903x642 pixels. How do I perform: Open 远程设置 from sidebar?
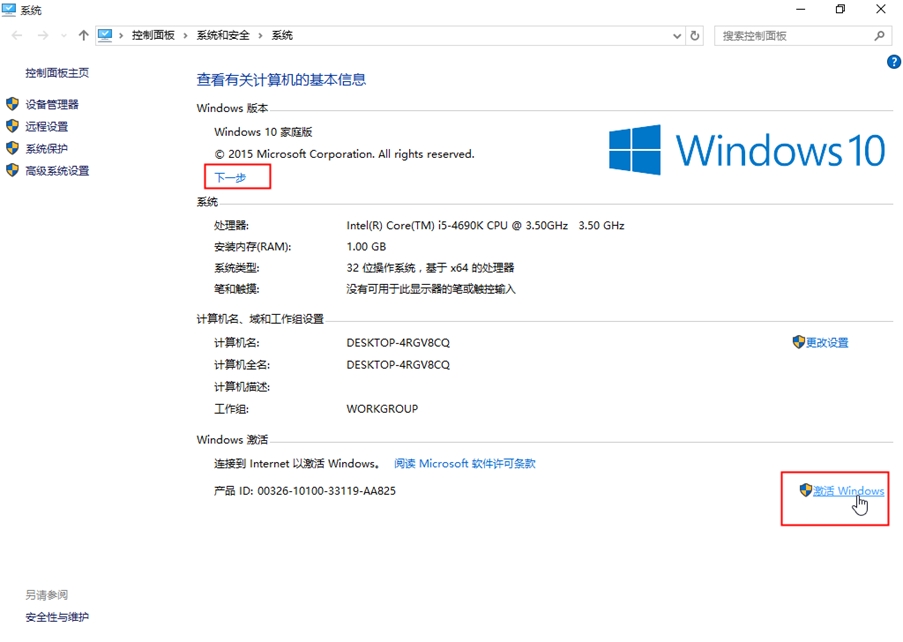(x=47, y=126)
